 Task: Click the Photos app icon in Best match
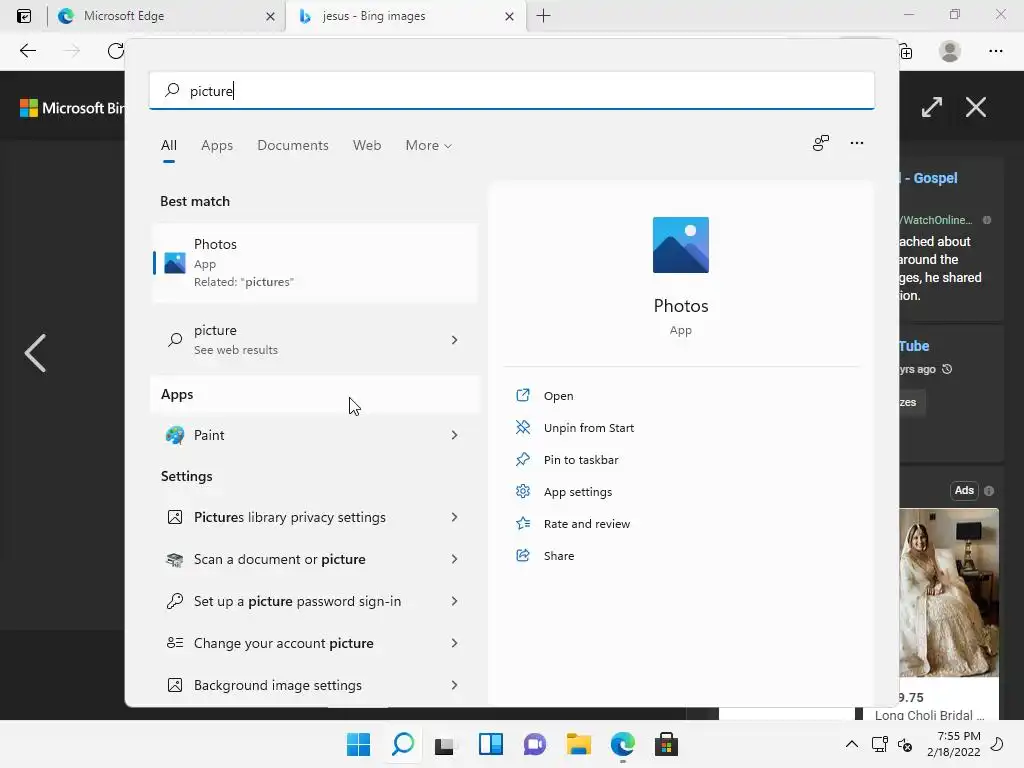pos(174,263)
